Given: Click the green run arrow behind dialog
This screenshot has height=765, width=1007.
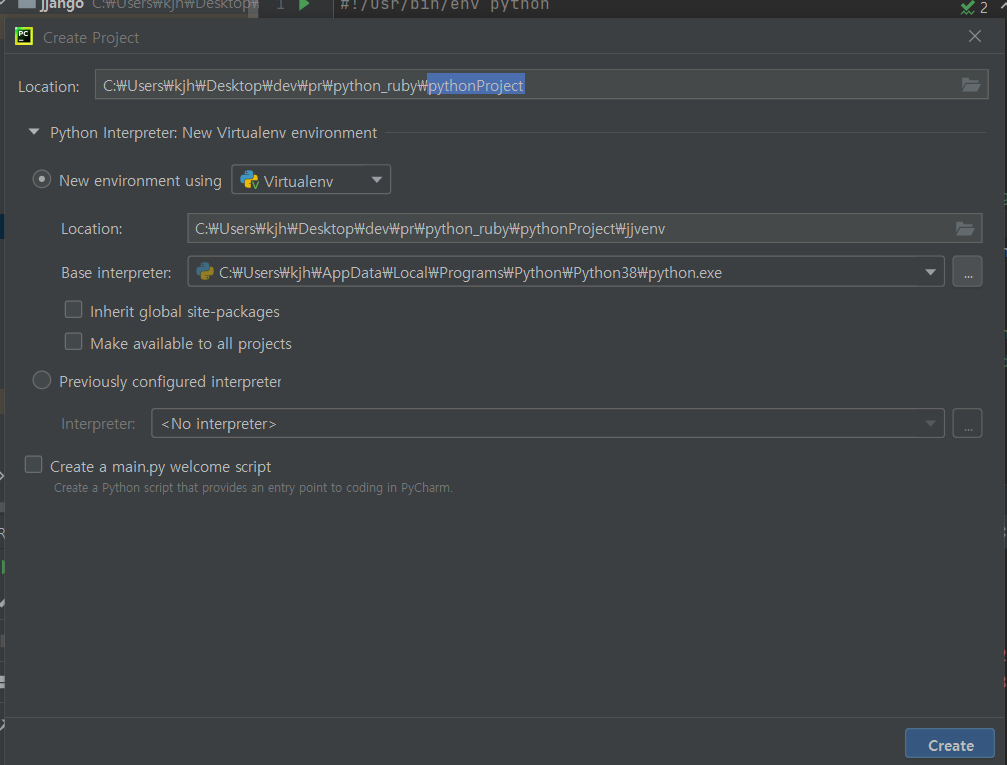Looking at the screenshot, I should point(304,5).
